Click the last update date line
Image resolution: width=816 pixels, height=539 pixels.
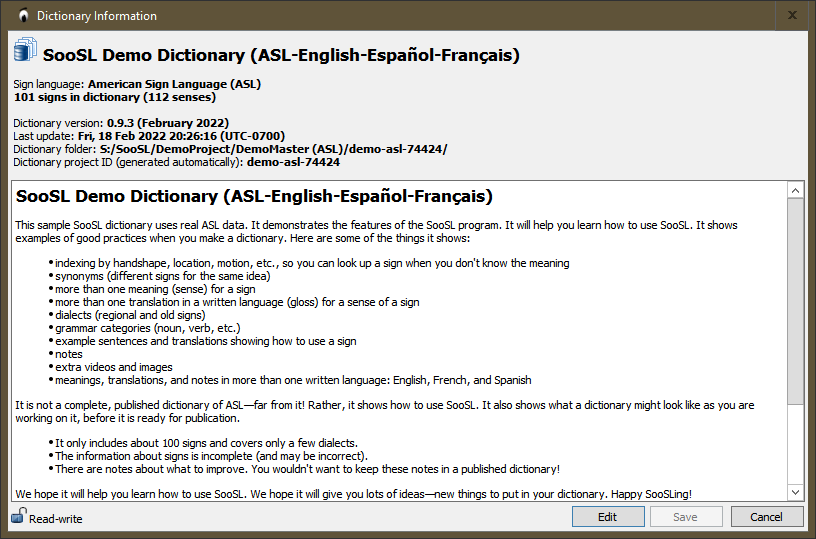point(149,136)
